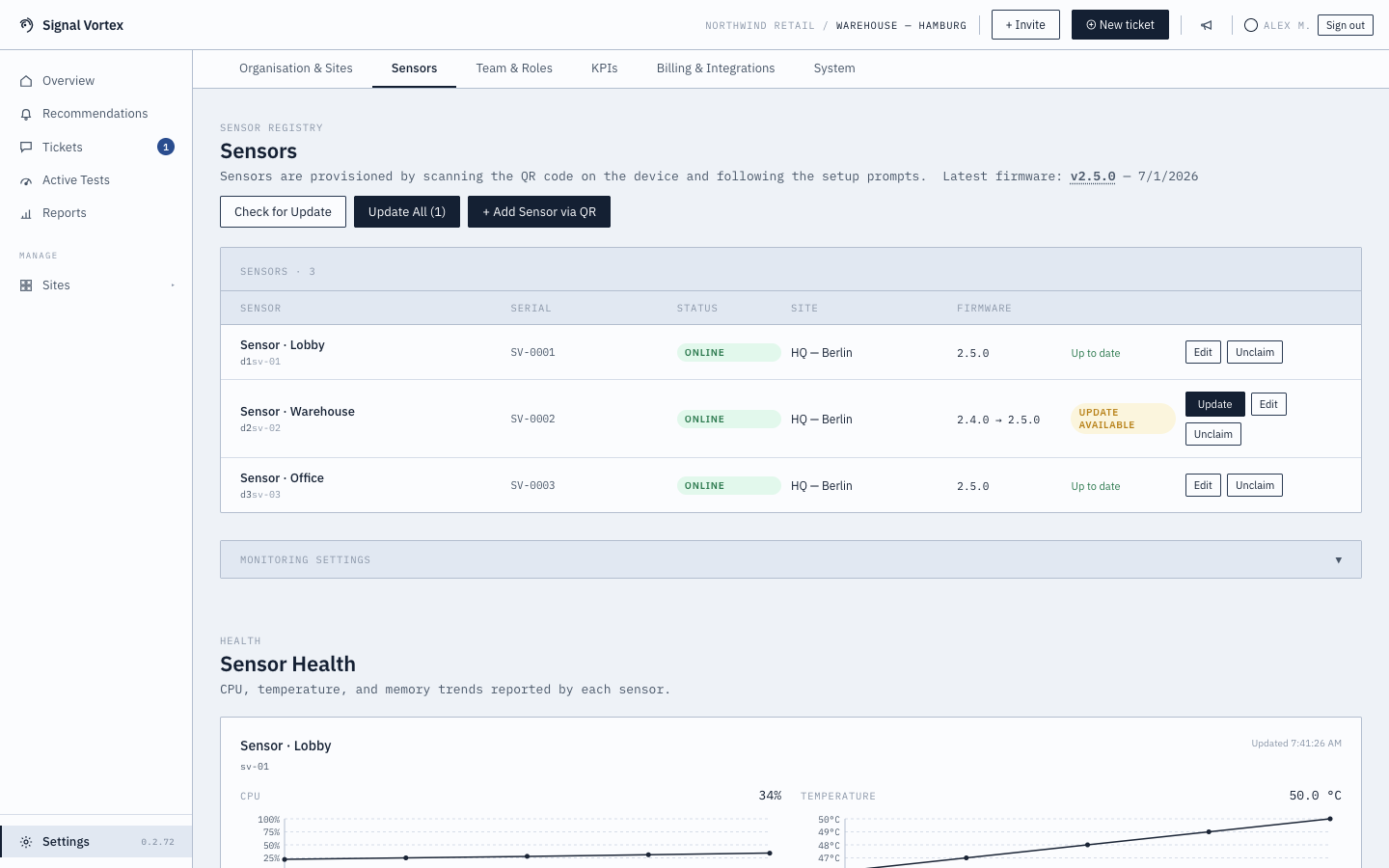Viewport: 1389px width, 868px height.
Task: Click serial SV-0002 cell
Action: (533, 420)
